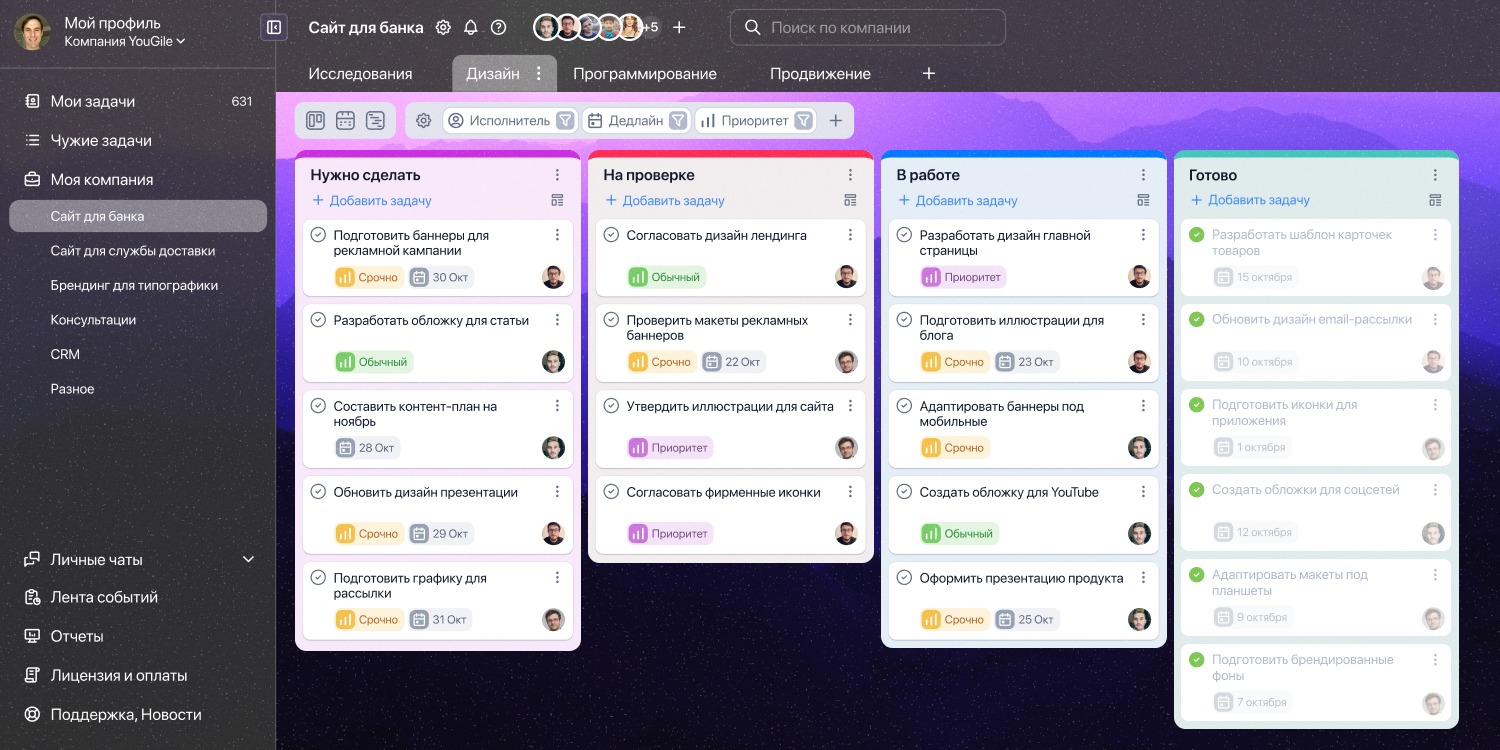Screen dimensions: 1500x750
Task: Mark Согласовать дизайн лендинга as complete
Action: [x=611, y=235]
